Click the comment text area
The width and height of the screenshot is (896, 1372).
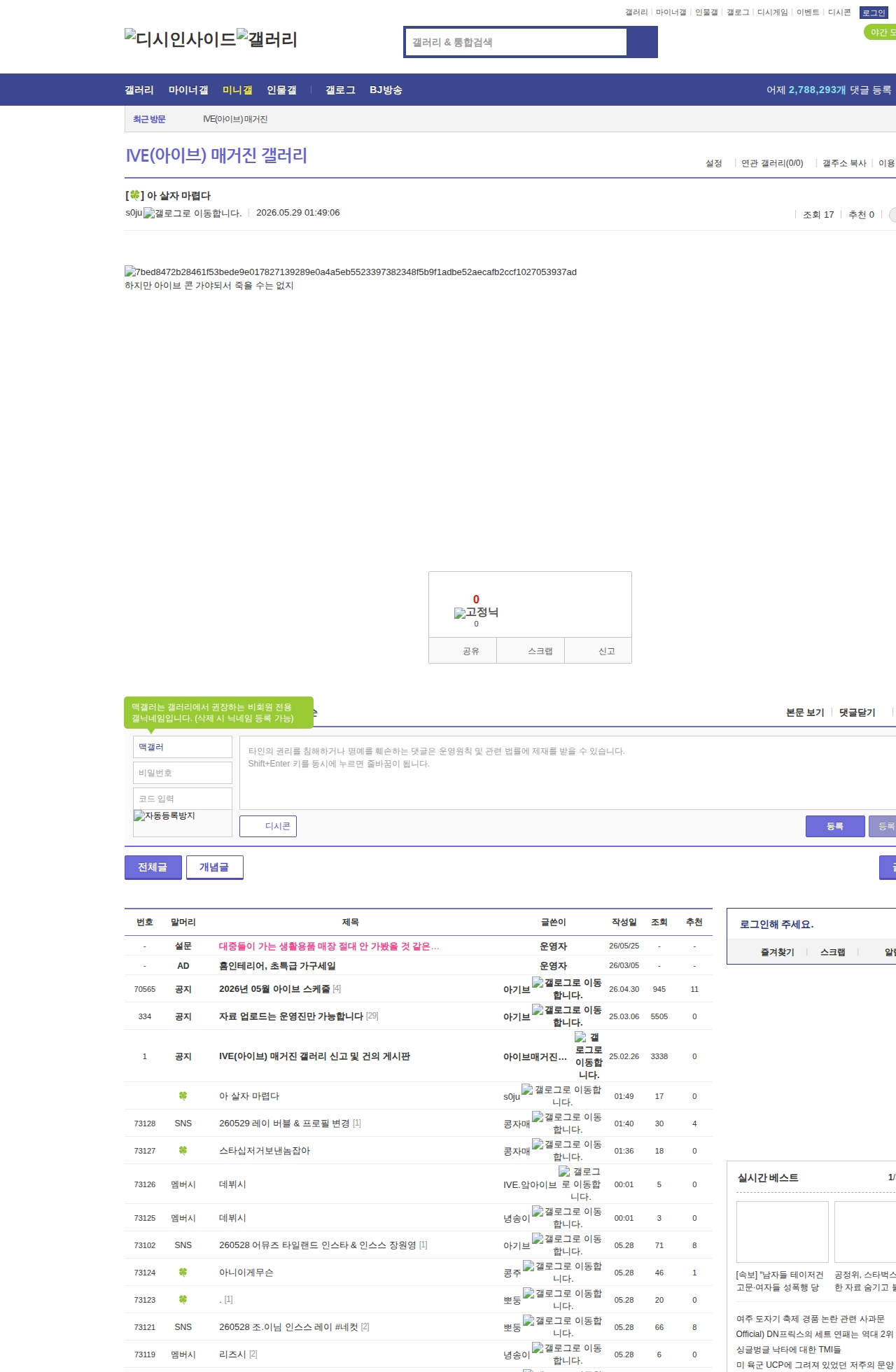click(x=568, y=773)
